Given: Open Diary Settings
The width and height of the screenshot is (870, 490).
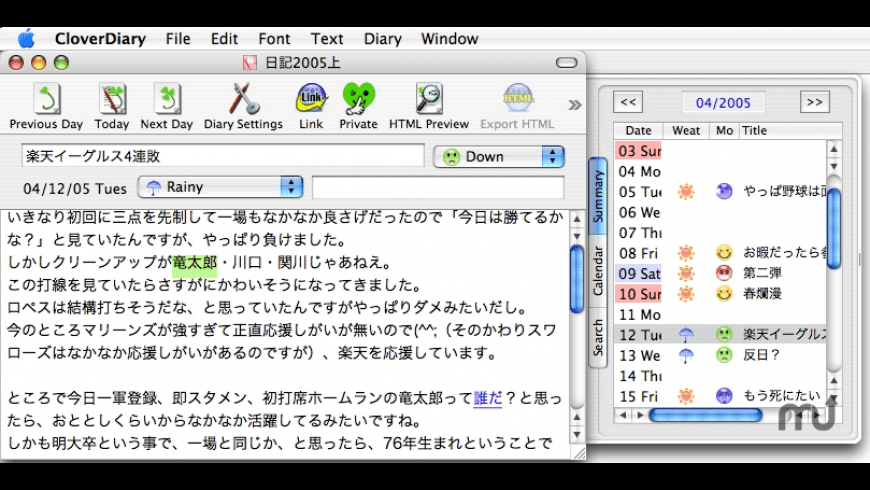Looking at the screenshot, I should pos(243,107).
